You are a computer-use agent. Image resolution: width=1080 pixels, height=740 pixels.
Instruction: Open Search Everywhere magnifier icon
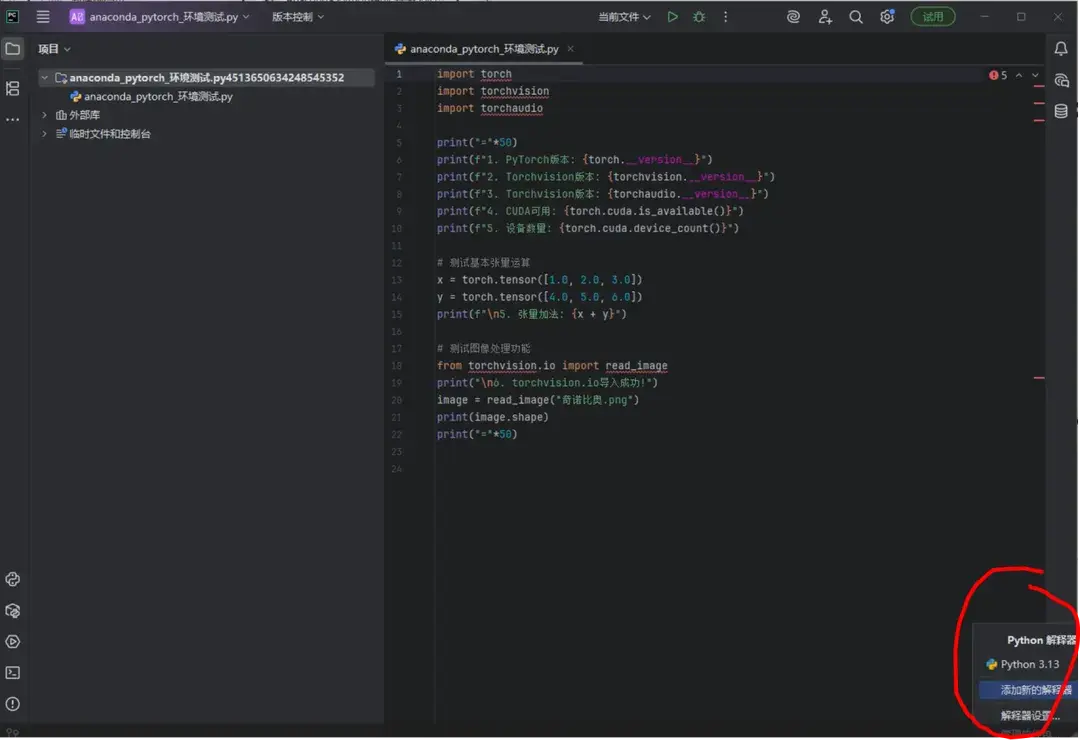point(855,16)
